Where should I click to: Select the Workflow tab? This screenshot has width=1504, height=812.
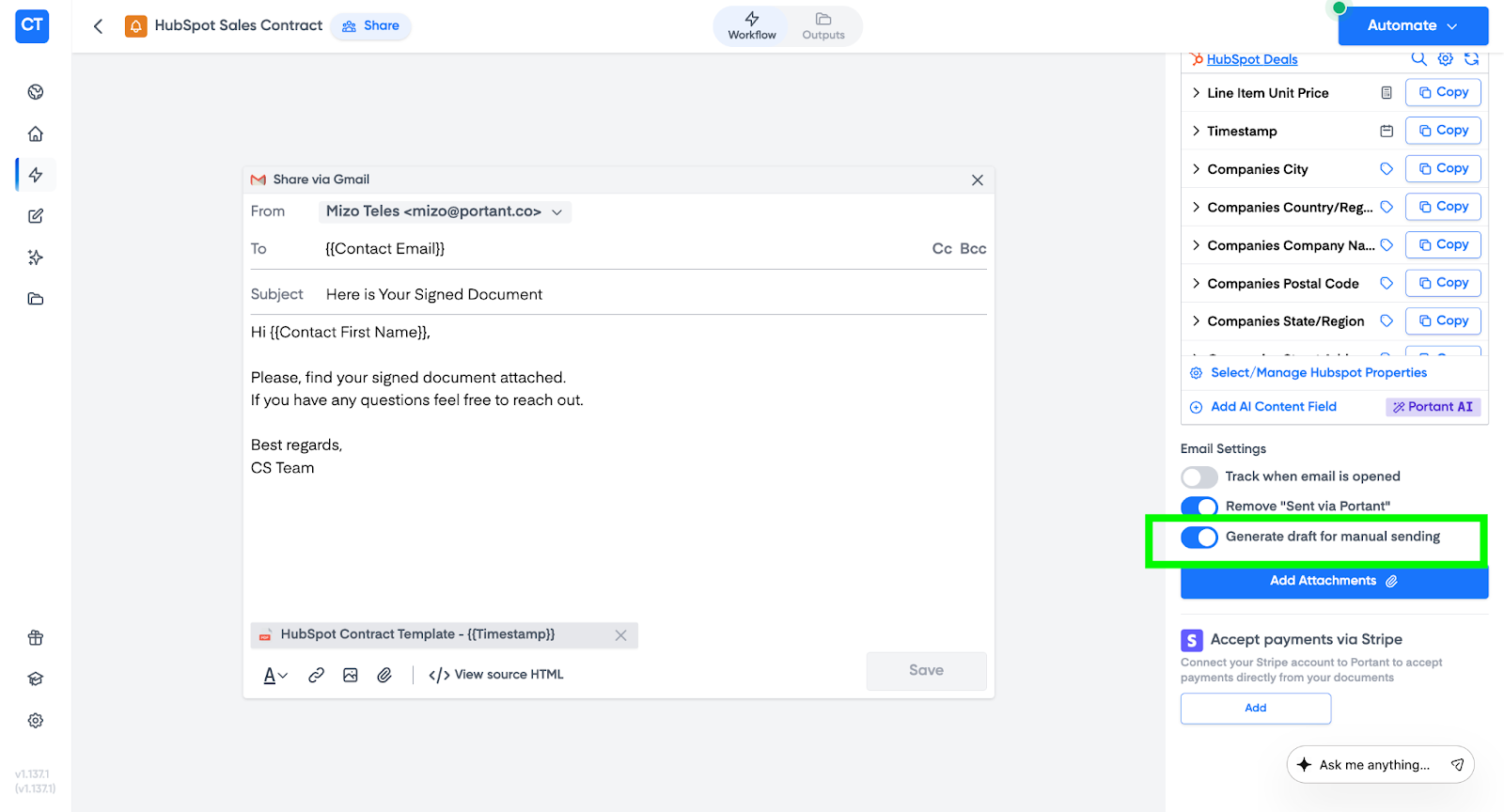coord(752,26)
